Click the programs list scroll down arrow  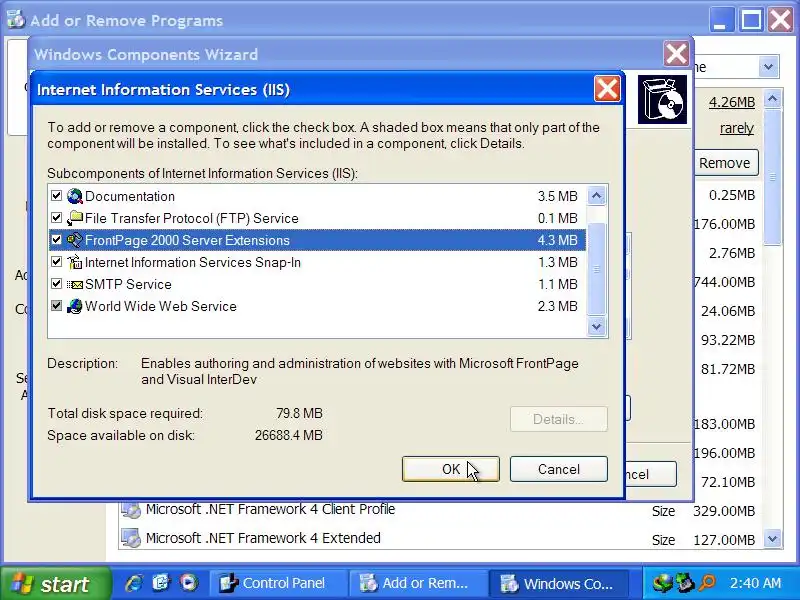[772, 538]
